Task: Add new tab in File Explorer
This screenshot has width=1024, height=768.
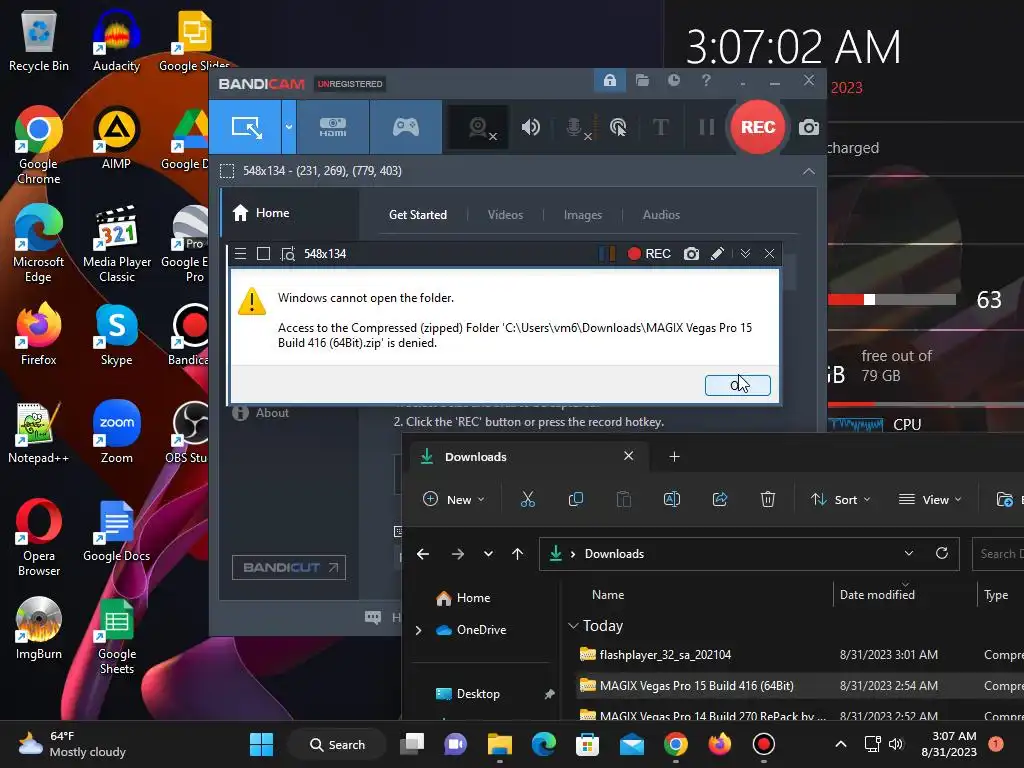Action: coord(674,456)
